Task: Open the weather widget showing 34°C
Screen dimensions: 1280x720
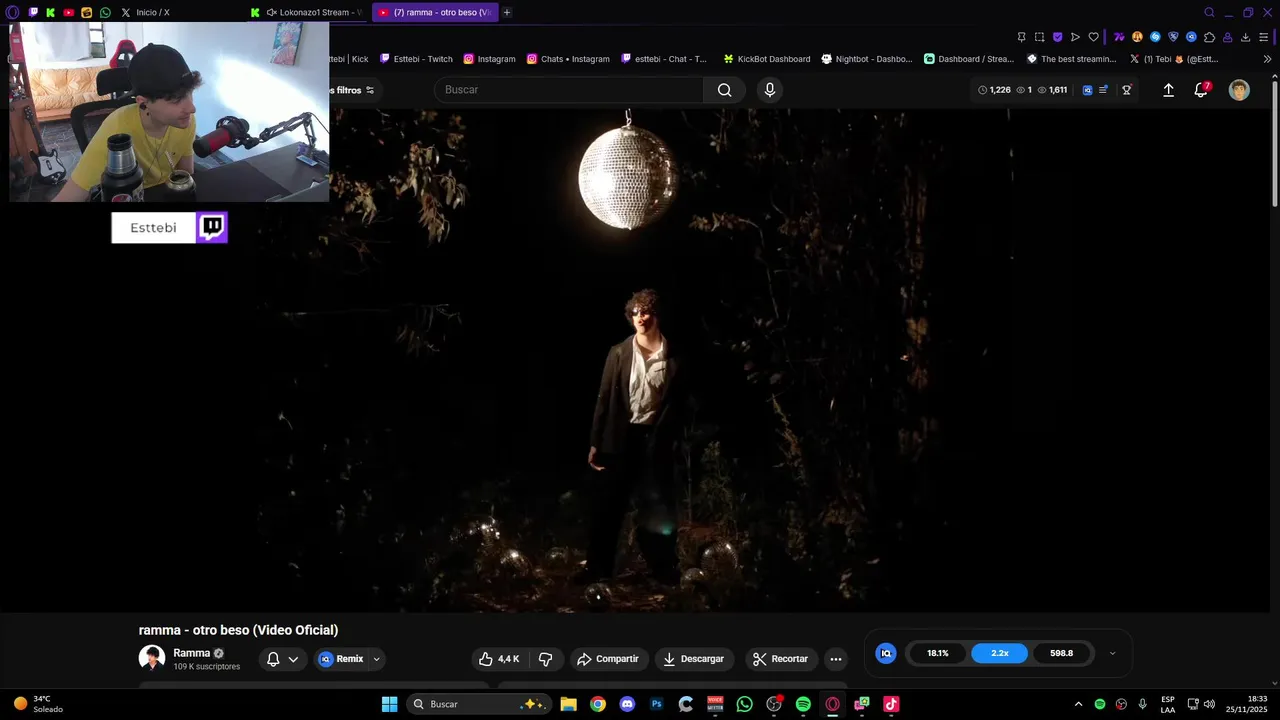Action: coord(38,704)
